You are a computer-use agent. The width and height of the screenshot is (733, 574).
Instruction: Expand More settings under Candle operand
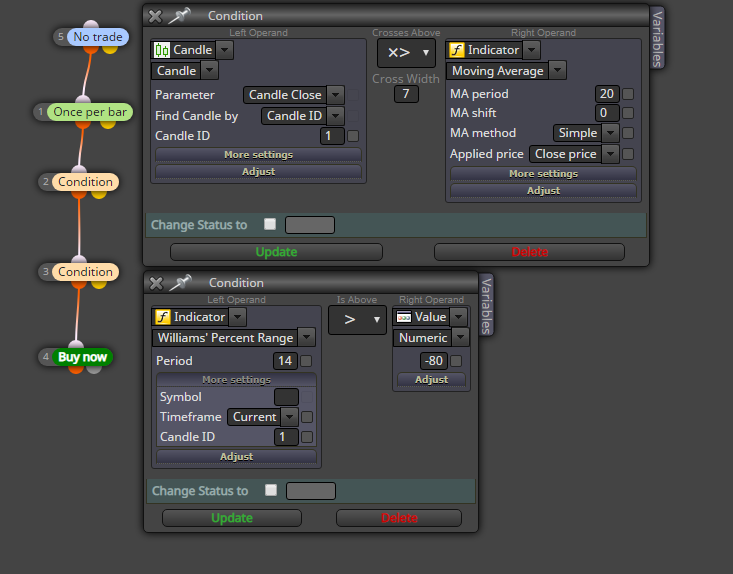259,155
